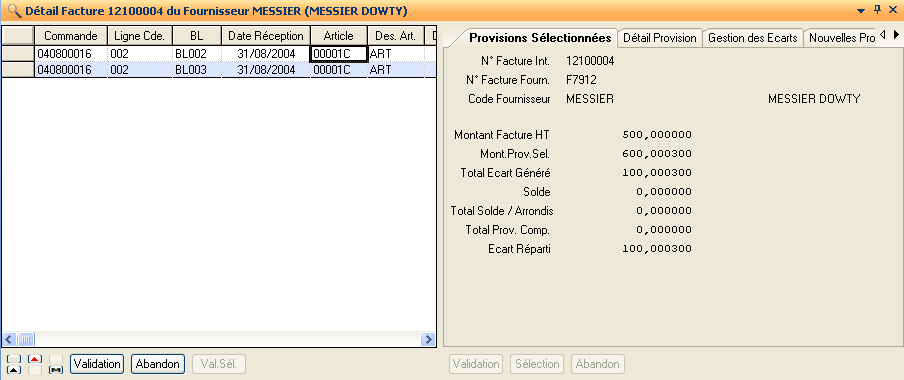904x380 pixels.
Task: Click the left Validation button
Action: [x=97, y=364]
